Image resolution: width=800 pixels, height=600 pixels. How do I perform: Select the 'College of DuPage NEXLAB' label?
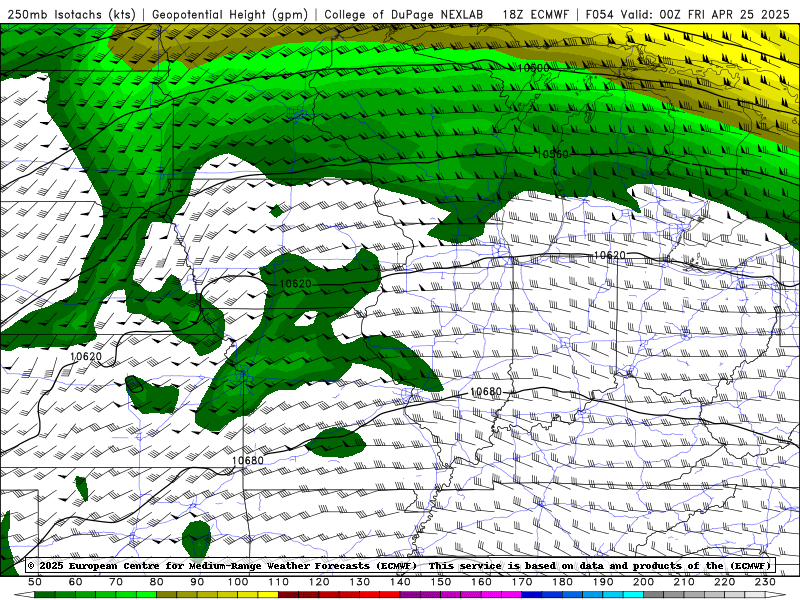coord(404,14)
